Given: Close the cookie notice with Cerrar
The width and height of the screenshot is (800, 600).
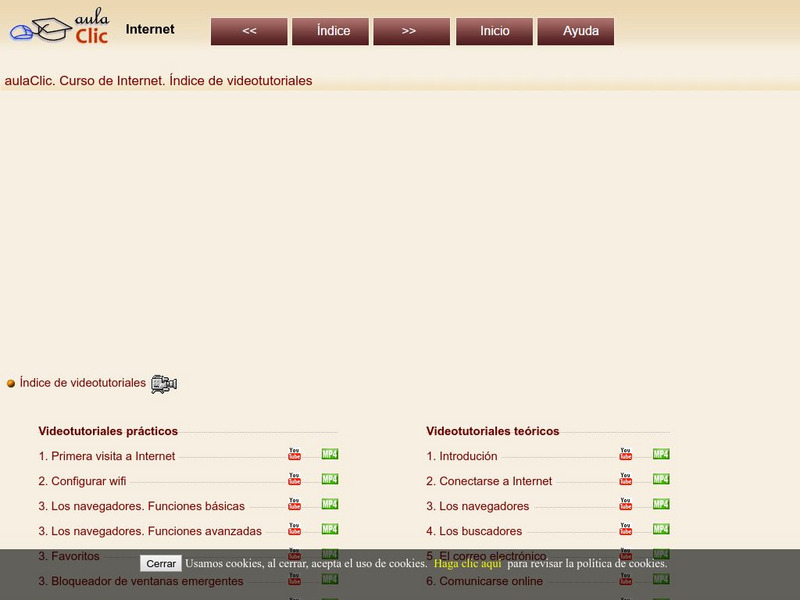Looking at the screenshot, I should click(x=161, y=563).
